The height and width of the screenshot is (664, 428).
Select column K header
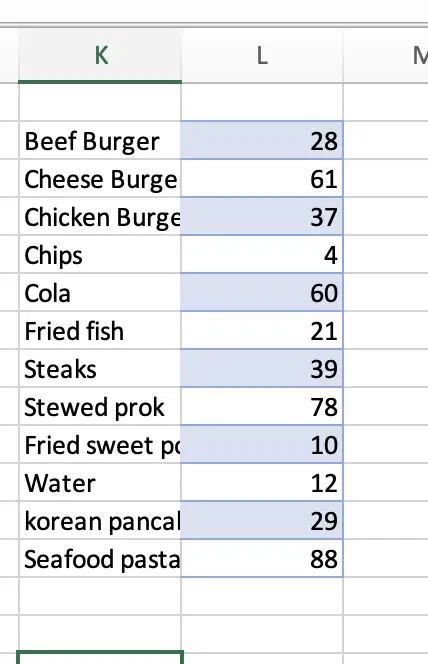[x=100, y=55]
